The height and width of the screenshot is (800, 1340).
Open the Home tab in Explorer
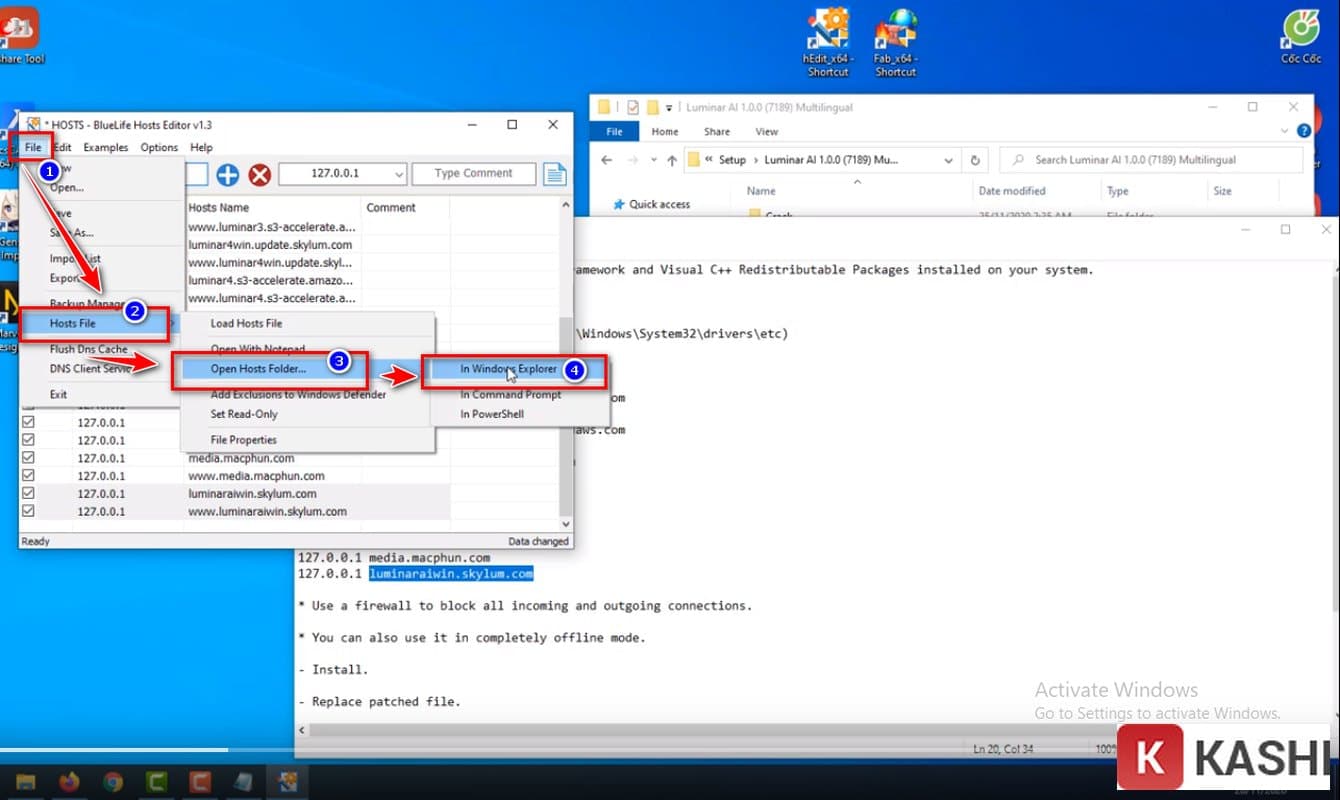pyautogui.click(x=665, y=131)
